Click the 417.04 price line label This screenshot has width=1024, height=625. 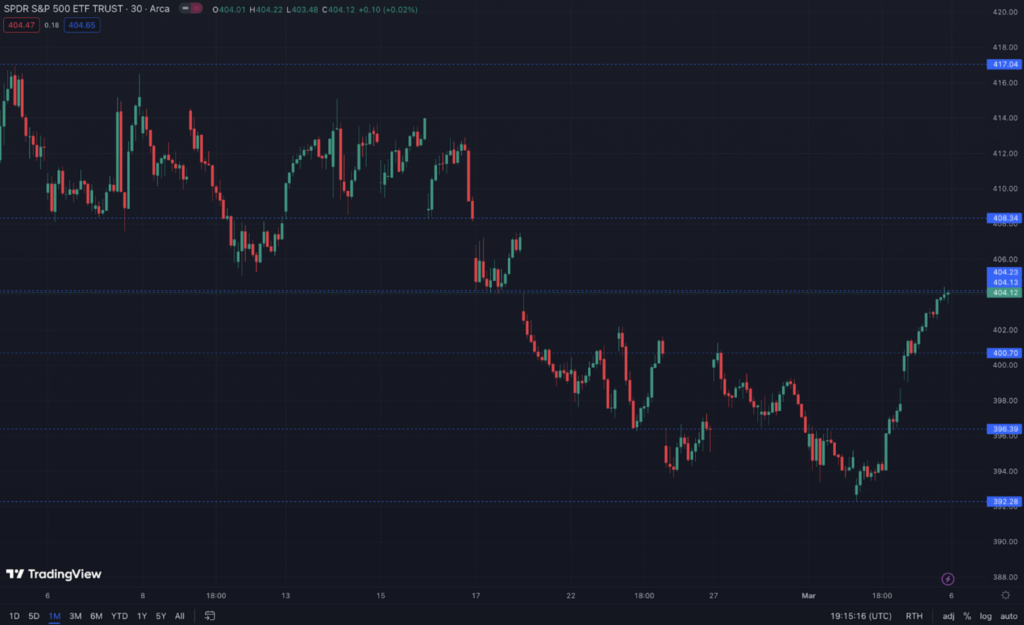pos(1004,64)
